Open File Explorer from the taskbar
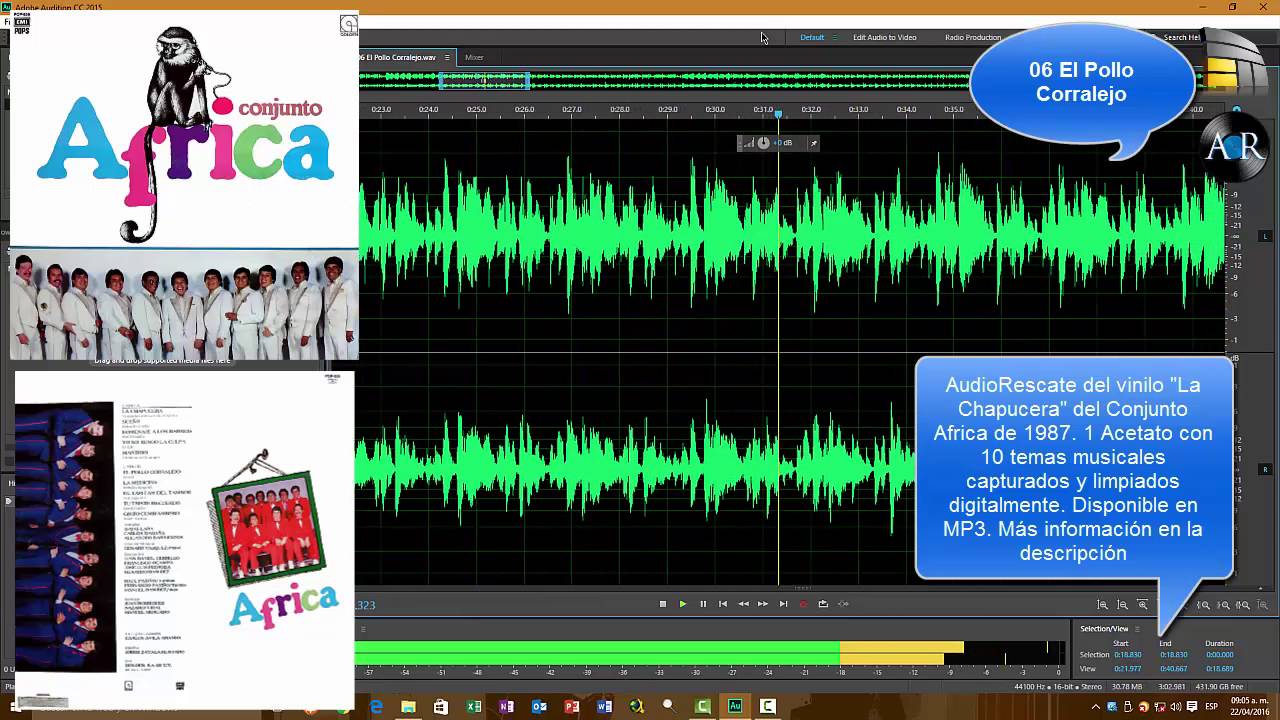This screenshot has width=1280, height=720. [408, 706]
